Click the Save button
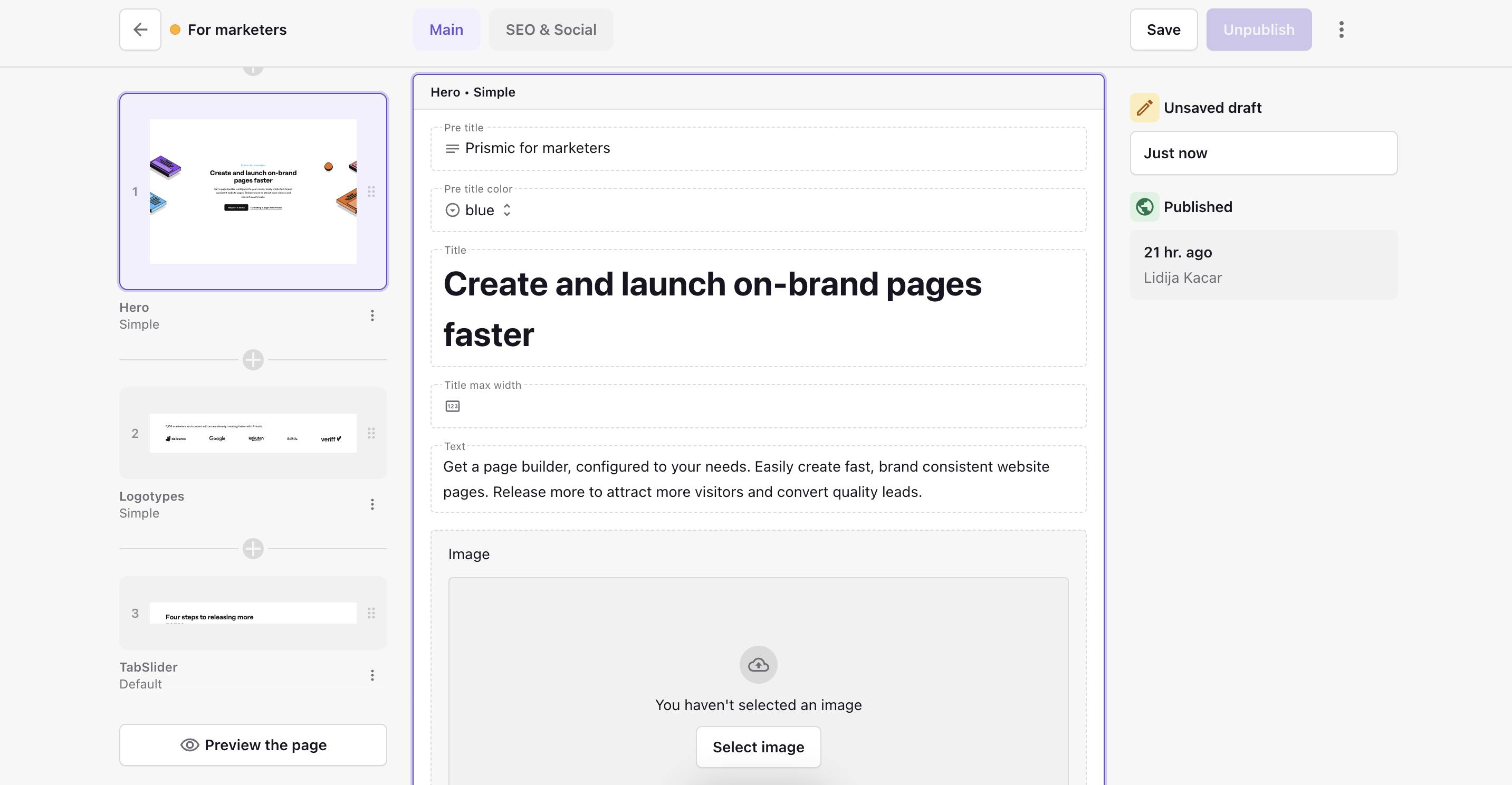The image size is (1512, 785). (x=1163, y=30)
